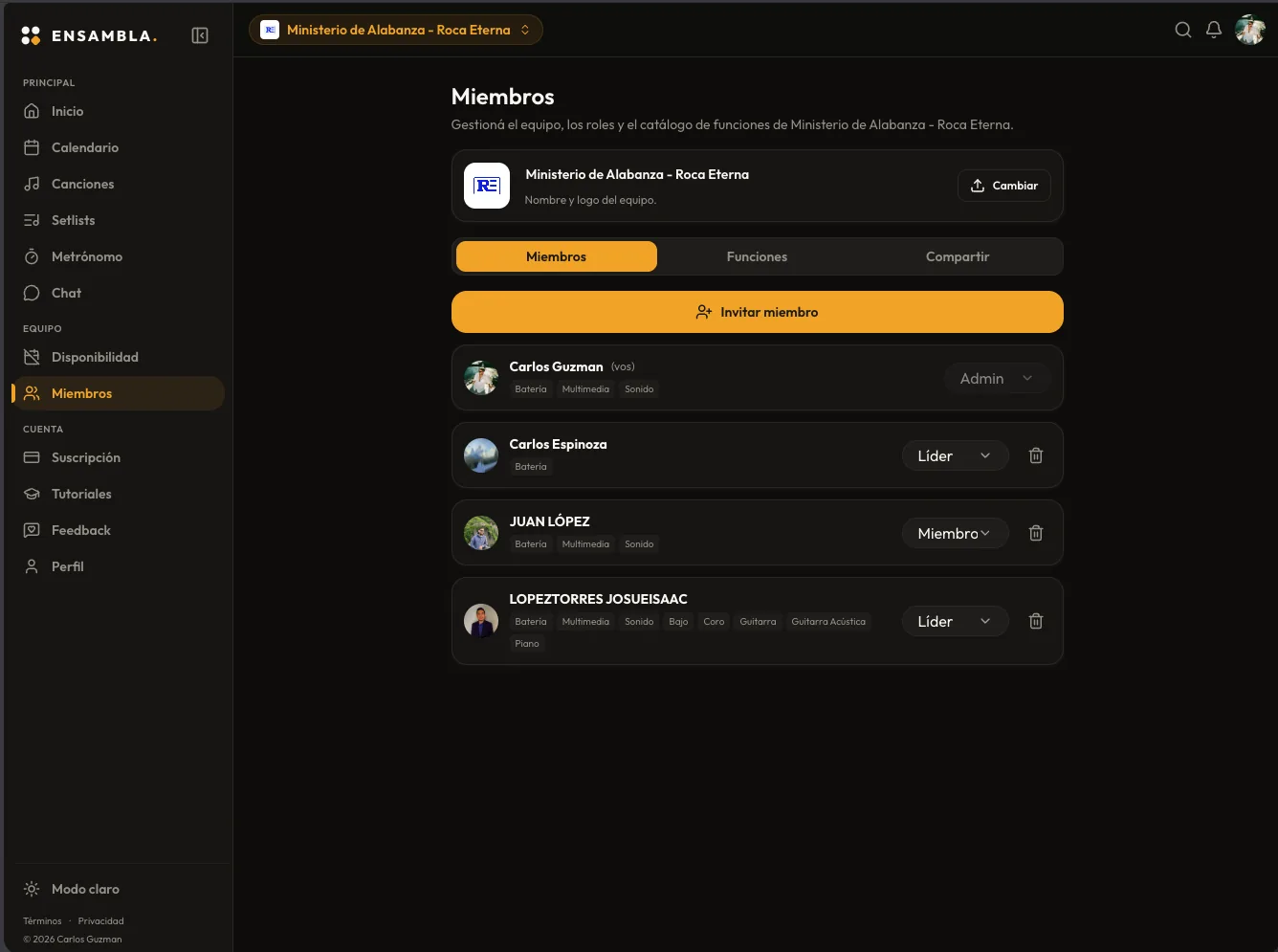The image size is (1278, 952).
Task: Click the Suscripción card icon
Action: coord(32,457)
